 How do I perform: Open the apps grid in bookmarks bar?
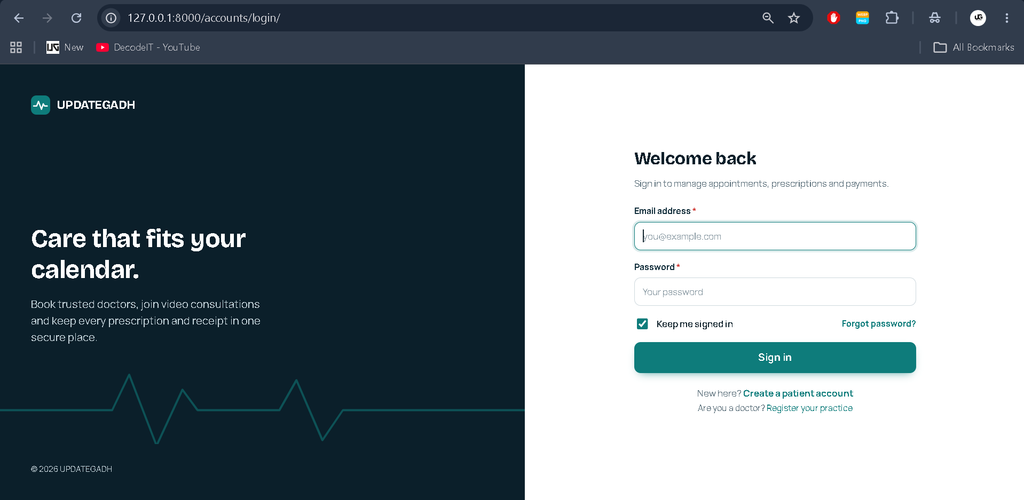point(16,47)
